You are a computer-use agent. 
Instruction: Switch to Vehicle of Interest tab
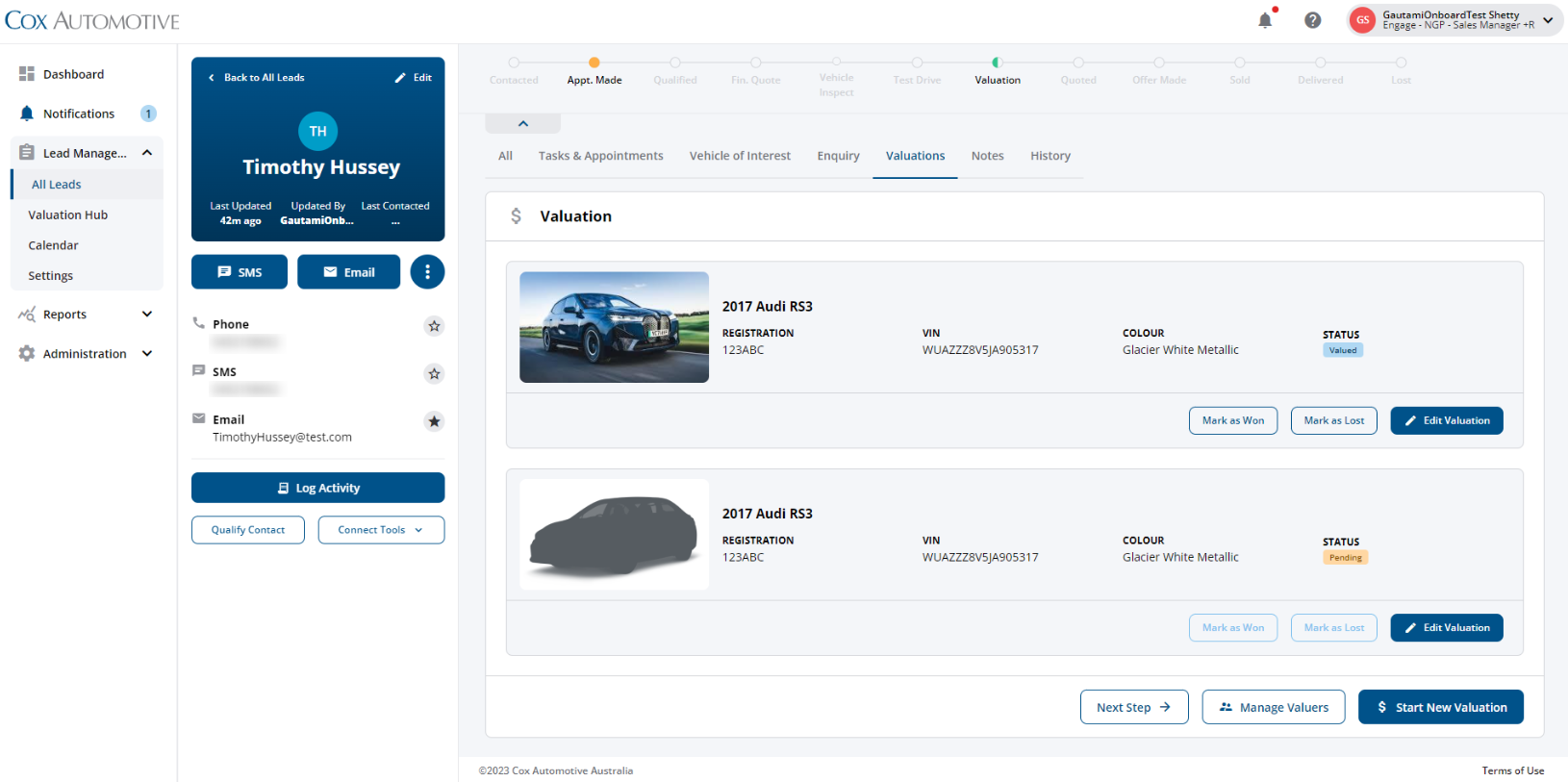(x=740, y=156)
